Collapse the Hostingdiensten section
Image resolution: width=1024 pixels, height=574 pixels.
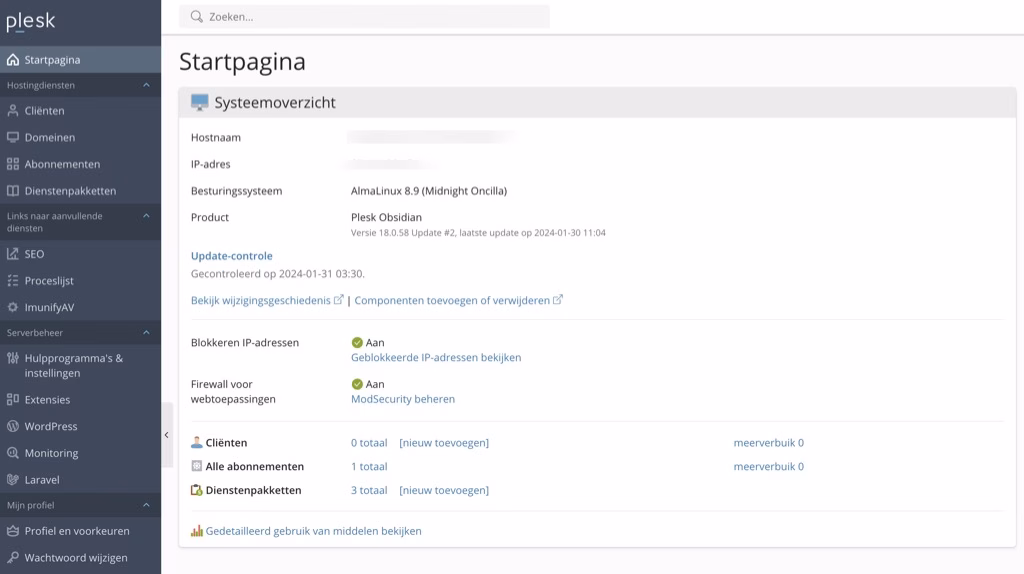coord(146,85)
